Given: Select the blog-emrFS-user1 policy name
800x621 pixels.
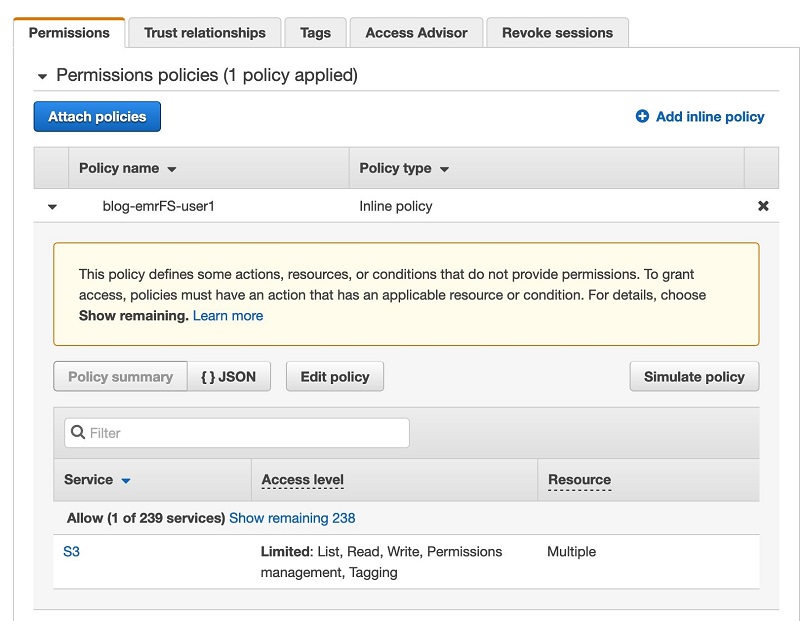Looking at the screenshot, I should [159, 206].
